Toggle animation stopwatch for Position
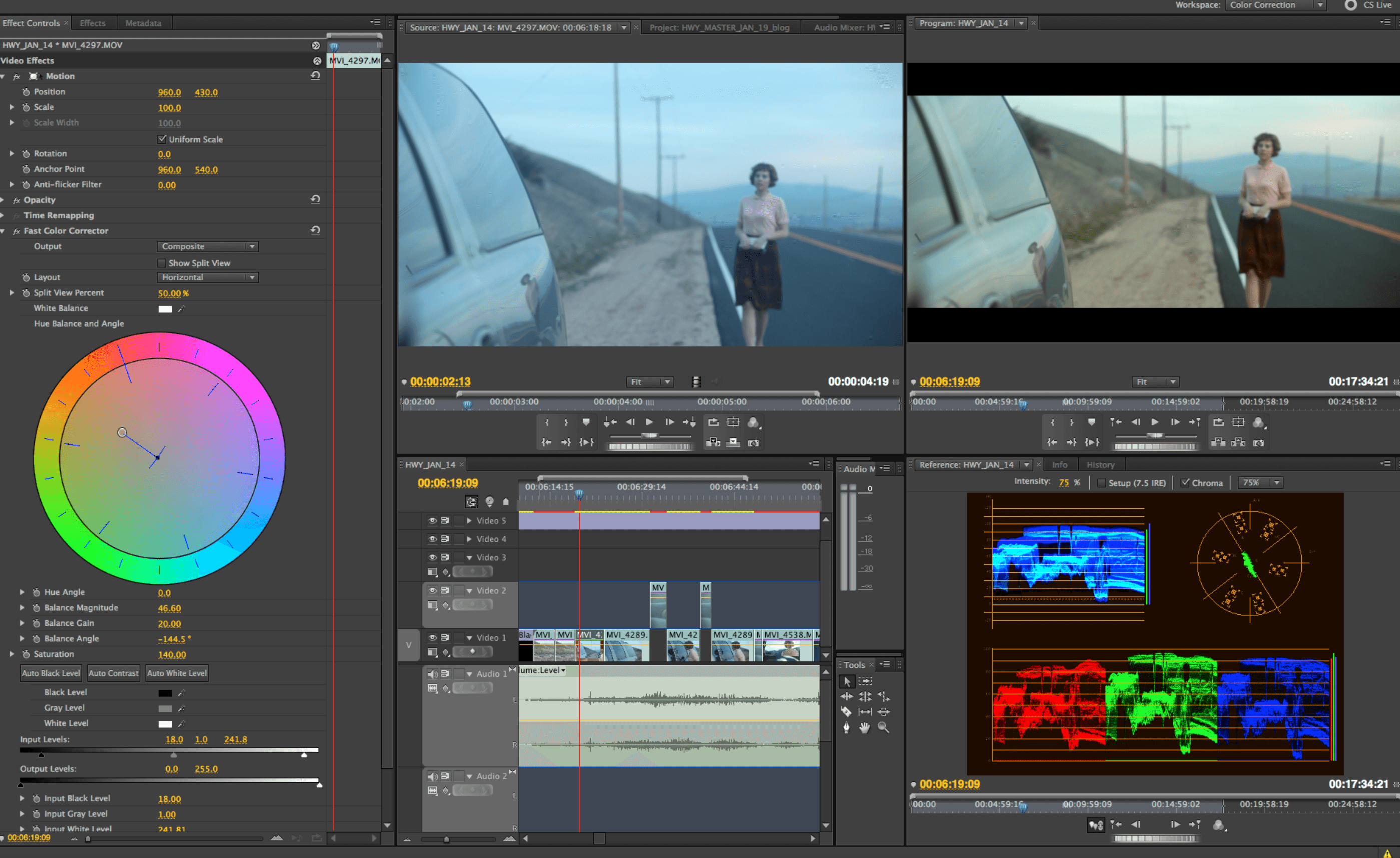 pos(26,92)
